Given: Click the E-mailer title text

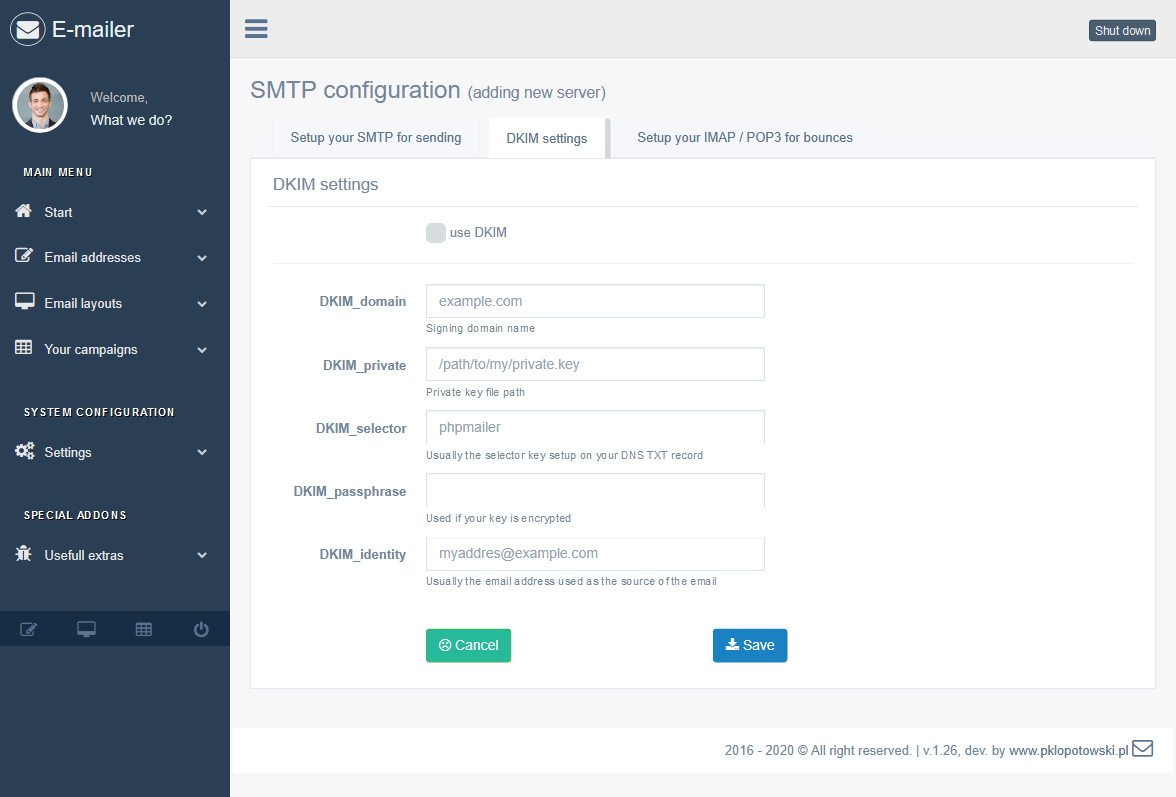Looking at the screenshot, I should click(x=93, y=29).
